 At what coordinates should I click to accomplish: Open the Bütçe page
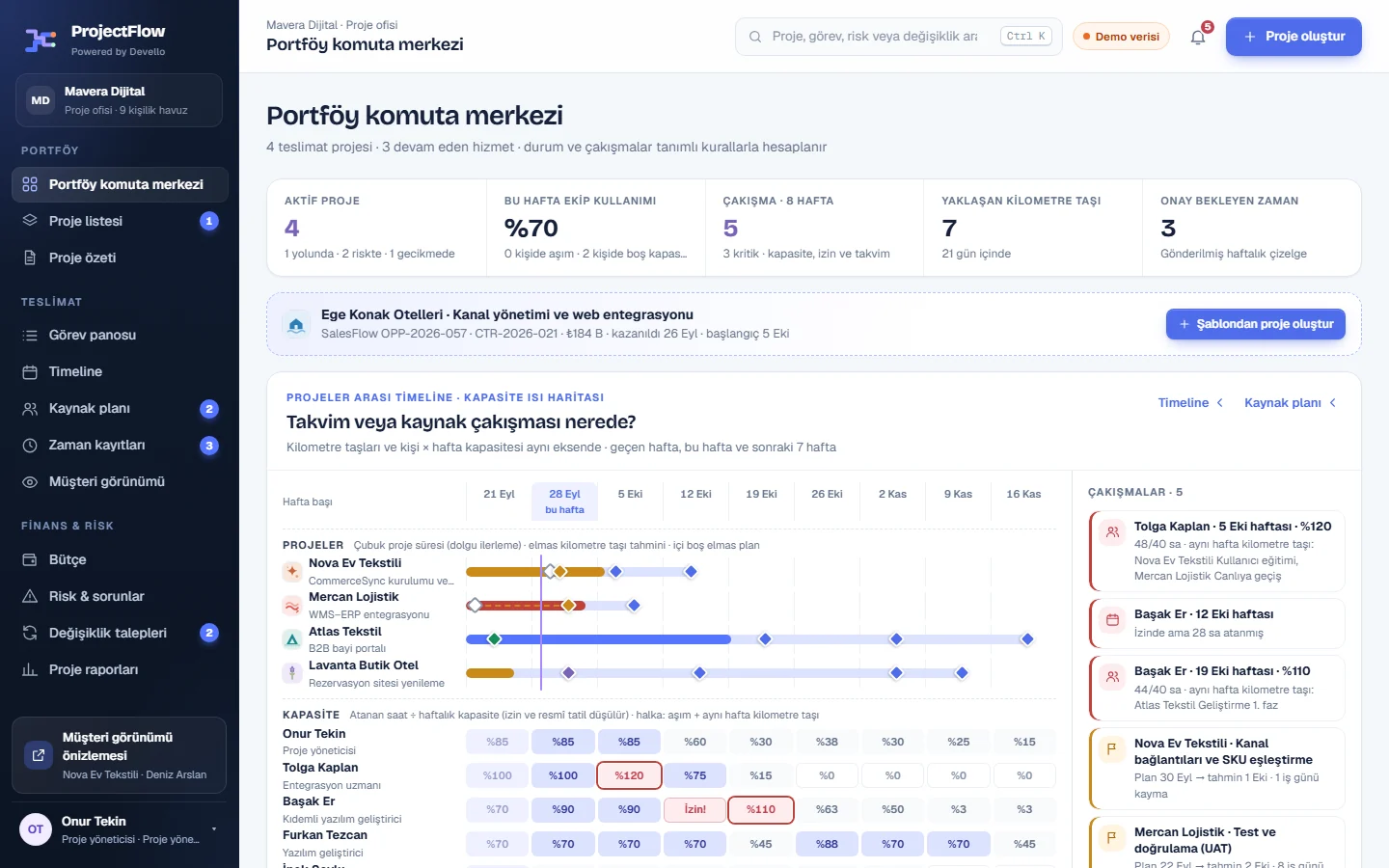[120, 559]
